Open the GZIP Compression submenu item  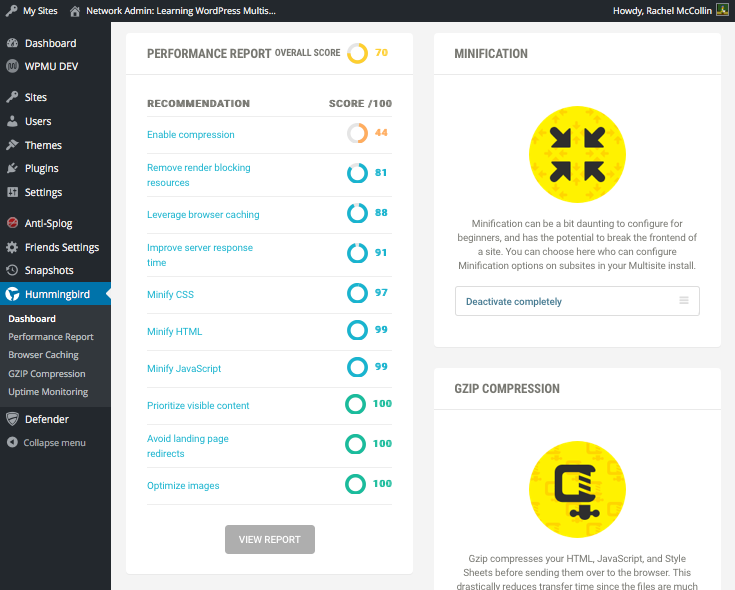click(47, 373)
